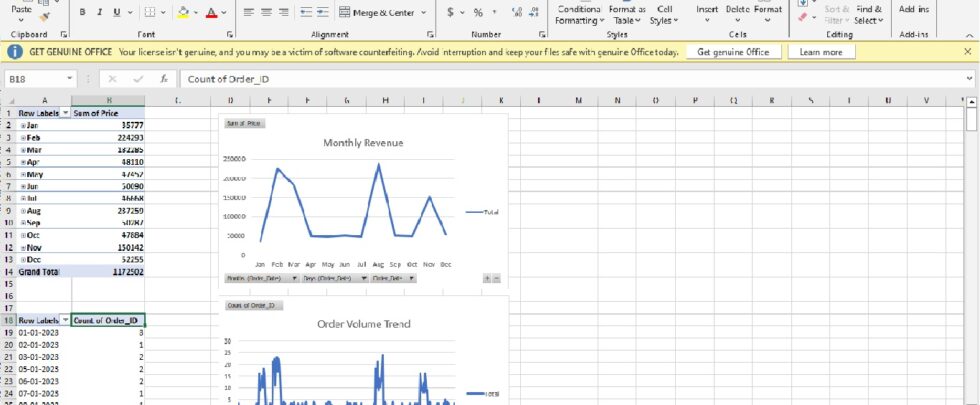This screenshot has width=980, height=405.
Task: Expand the Aug row group in pivot
Action: (x=22, y=211)
